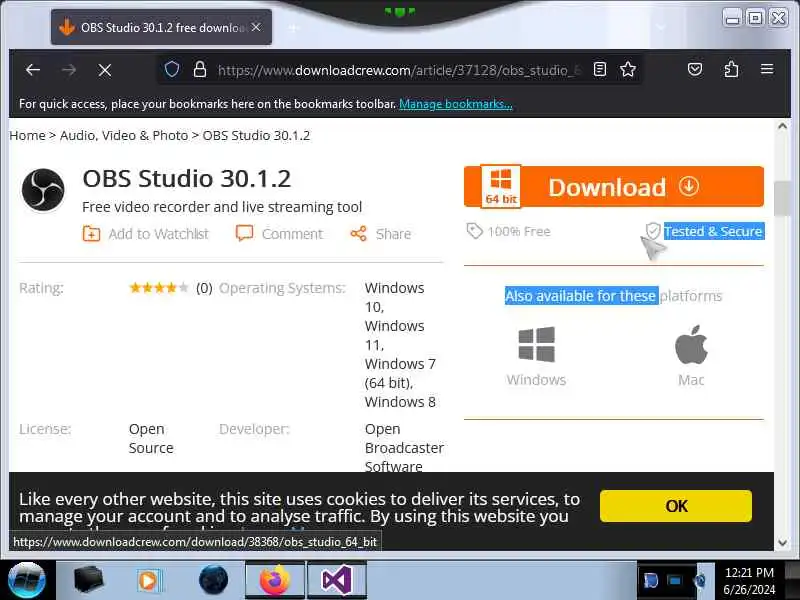This screenshot has height=600, width=800.
Task: Select the Mac platform apple icon
Action: [x=691, y=344]
